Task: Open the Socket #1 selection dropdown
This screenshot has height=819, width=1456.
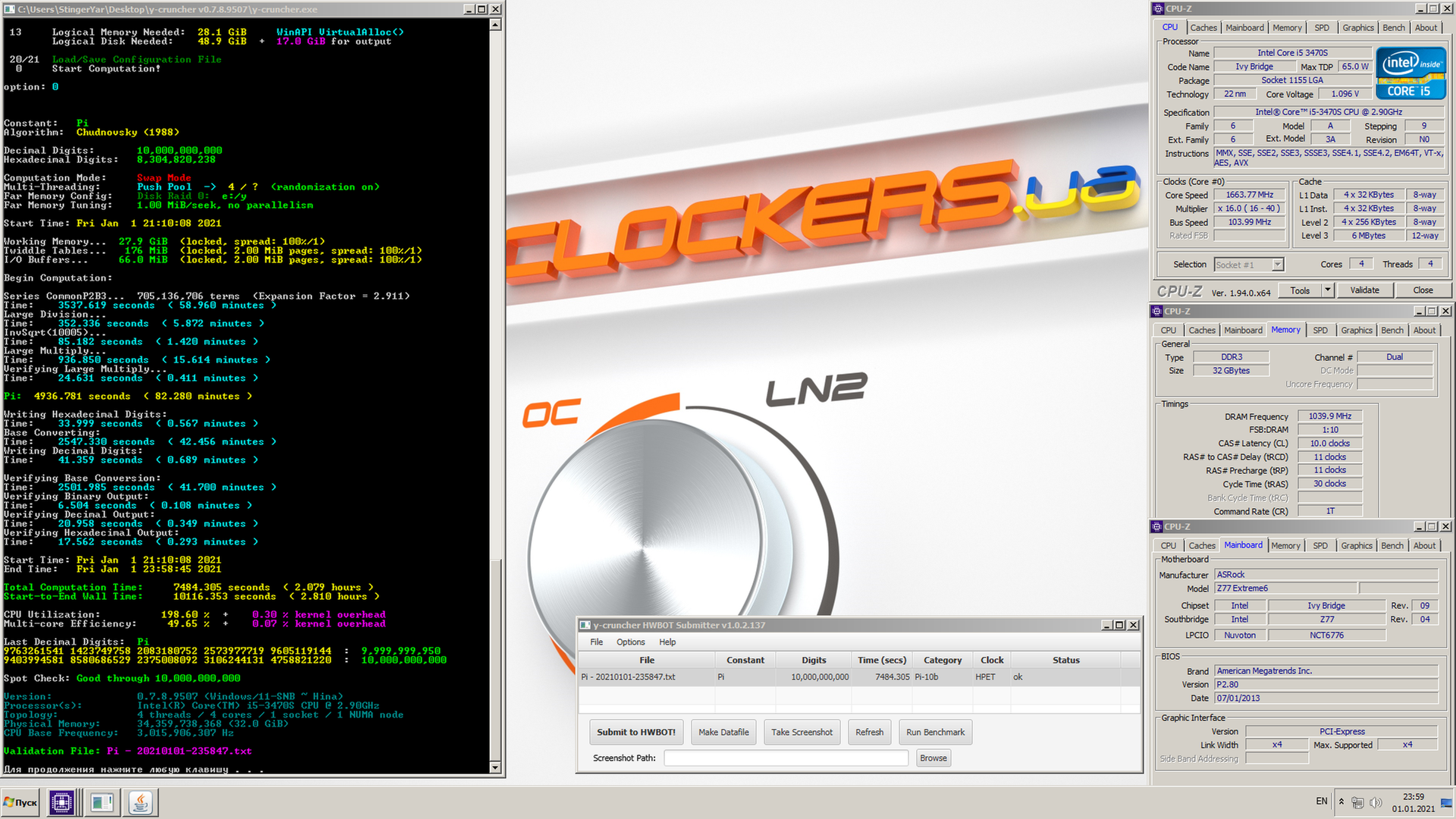Action: [x=1277, y=265]
